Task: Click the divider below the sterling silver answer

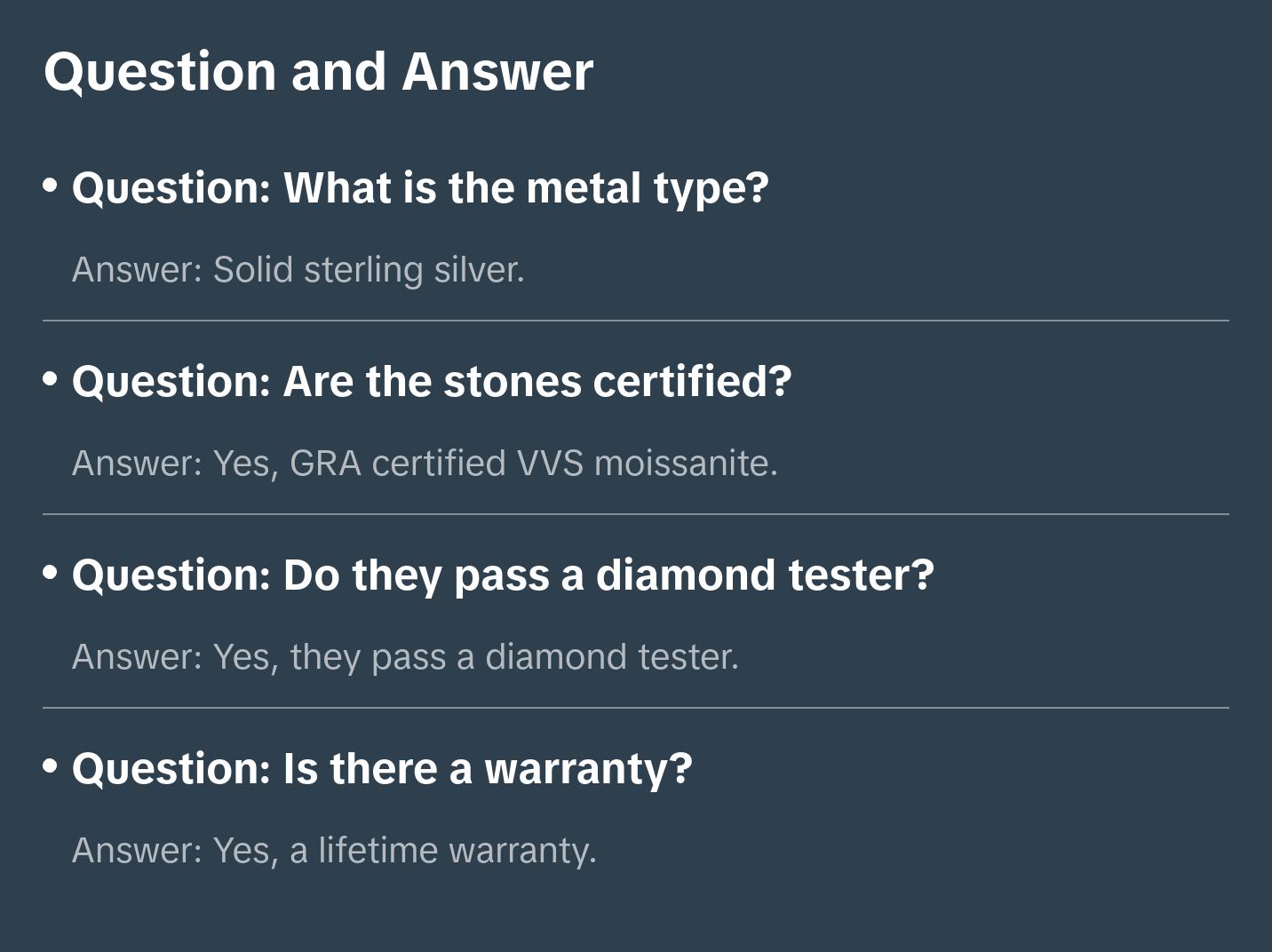Action: tap(636, 321)
